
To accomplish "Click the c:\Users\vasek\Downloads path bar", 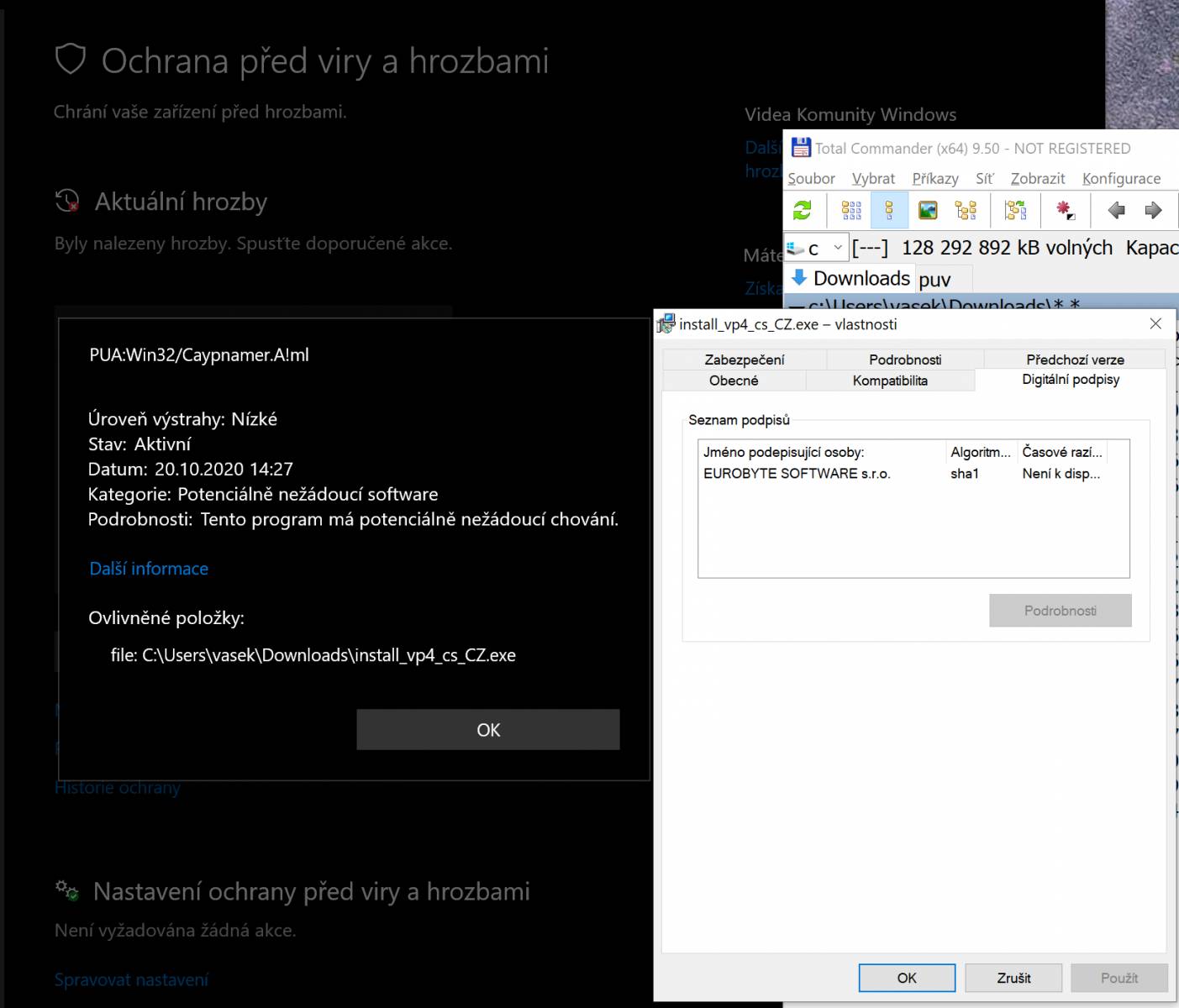I will click(981, 304).
